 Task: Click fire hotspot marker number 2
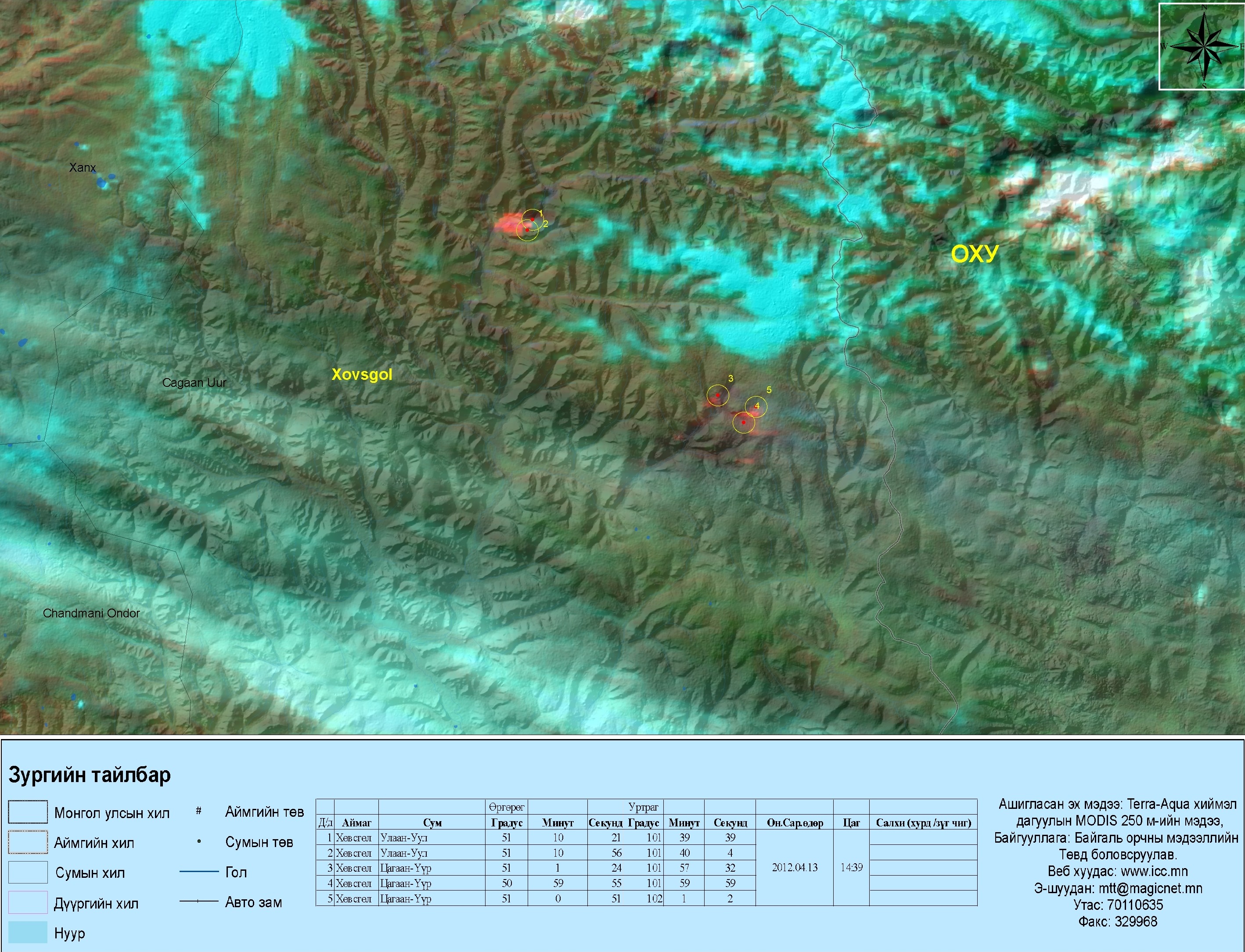pyautogui.click(x=527, y=230)
